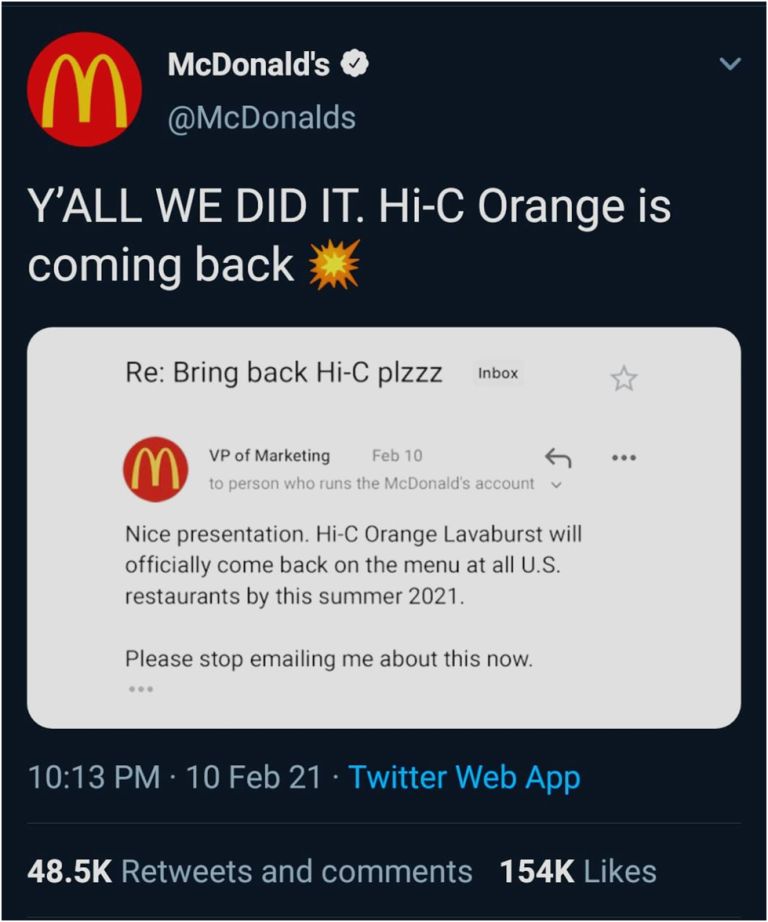Screen dimensions: 768x922
Task: Open the email's three-dot more menu
Action: [624, 458]
